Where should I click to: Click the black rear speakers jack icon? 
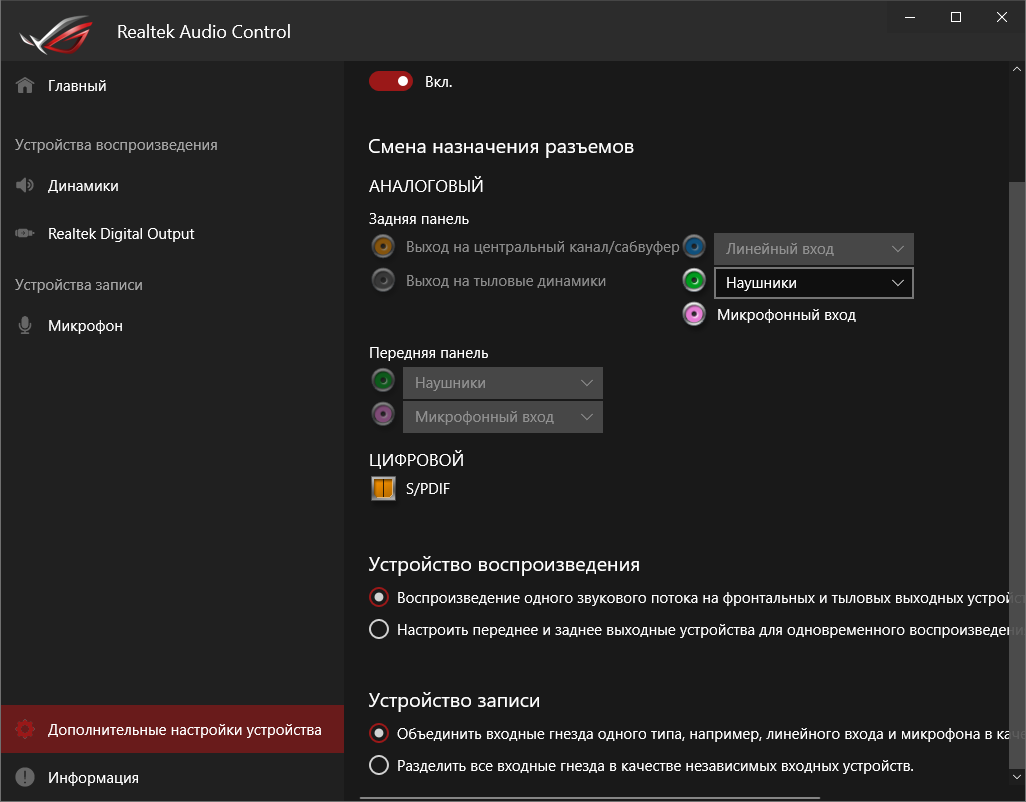coord(382,281)
